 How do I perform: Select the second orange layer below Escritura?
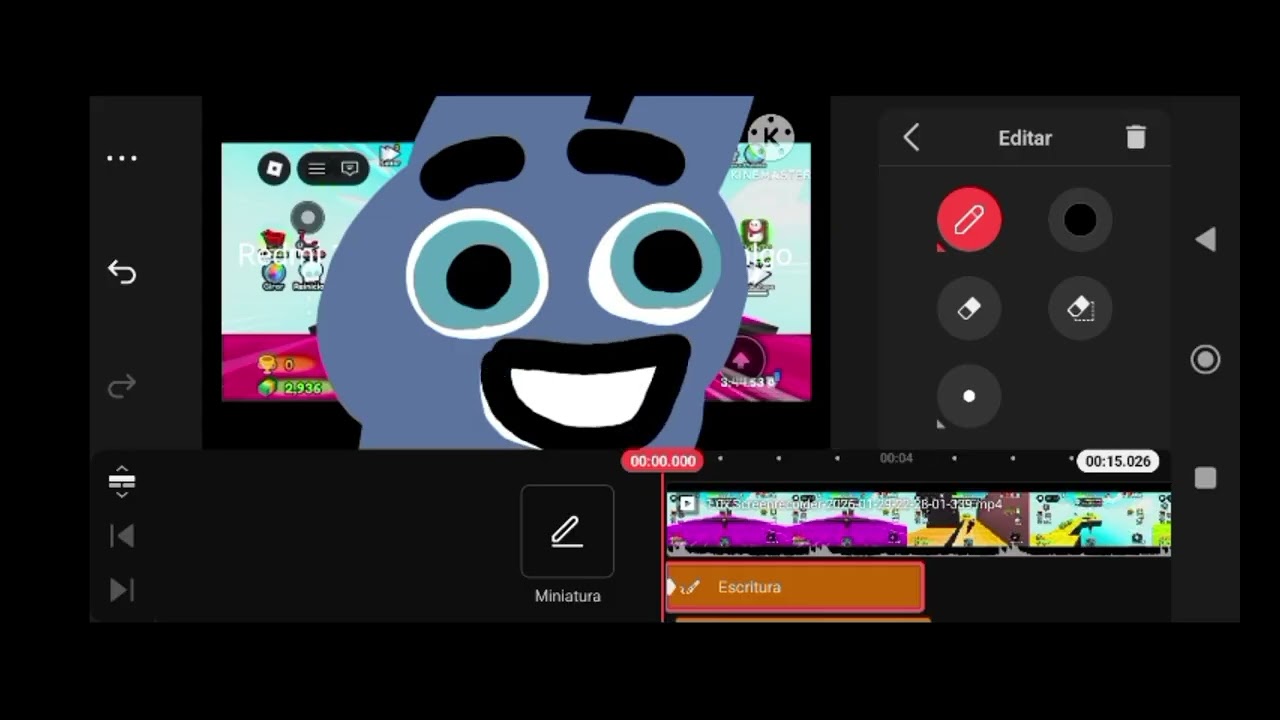(x=803, y=620)
